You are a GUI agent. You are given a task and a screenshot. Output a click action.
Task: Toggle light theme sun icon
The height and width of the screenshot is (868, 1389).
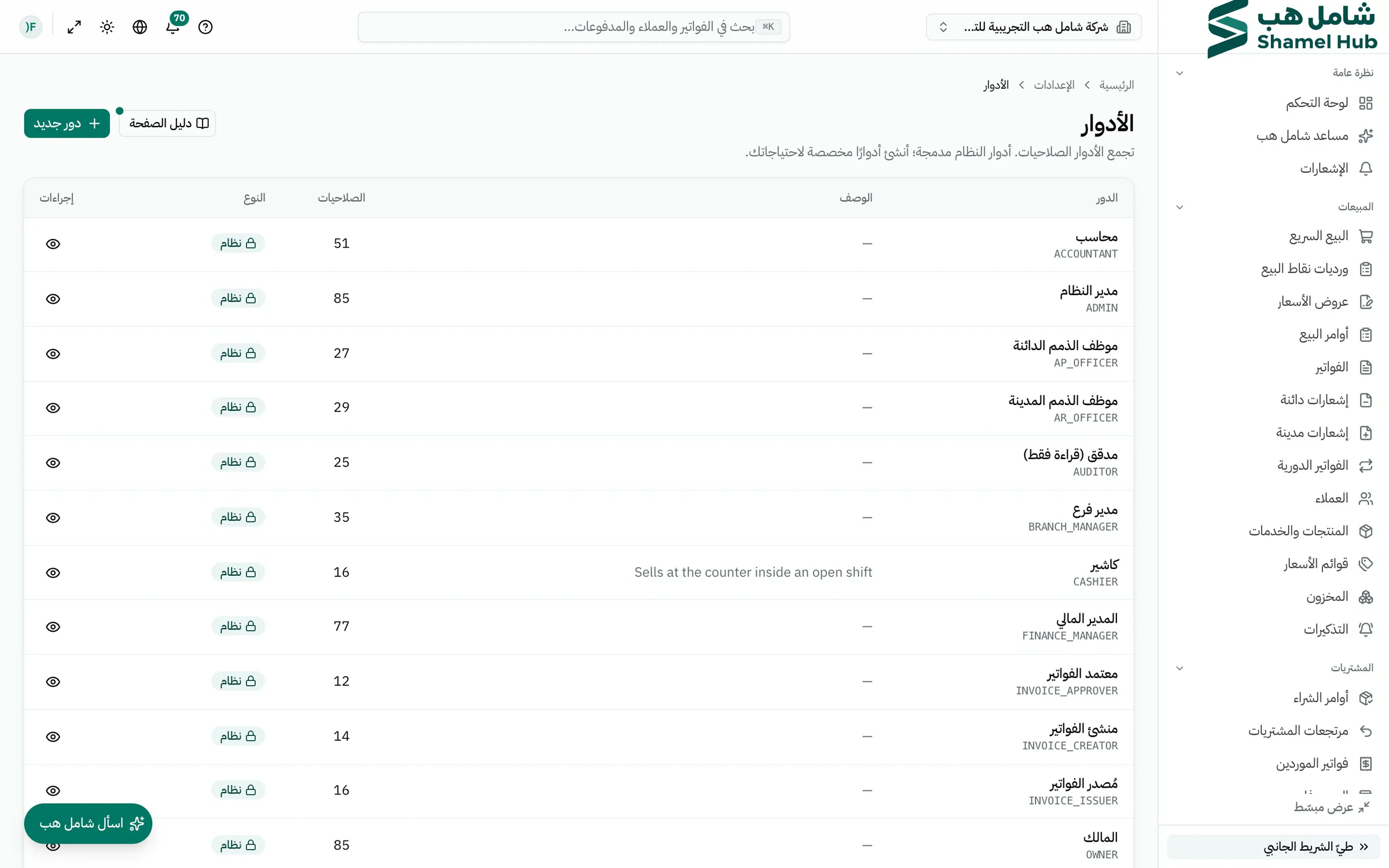(107, 27)
